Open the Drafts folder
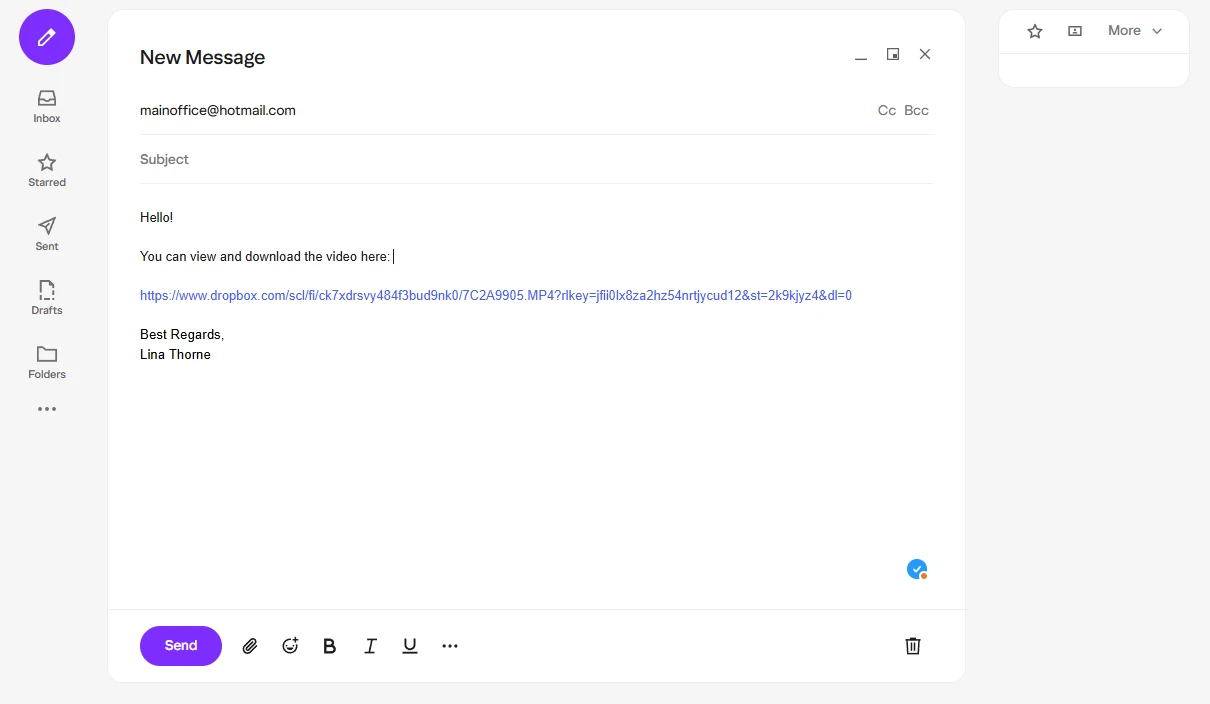Screen dimensions: 1210x704 (x=47, y=298)
